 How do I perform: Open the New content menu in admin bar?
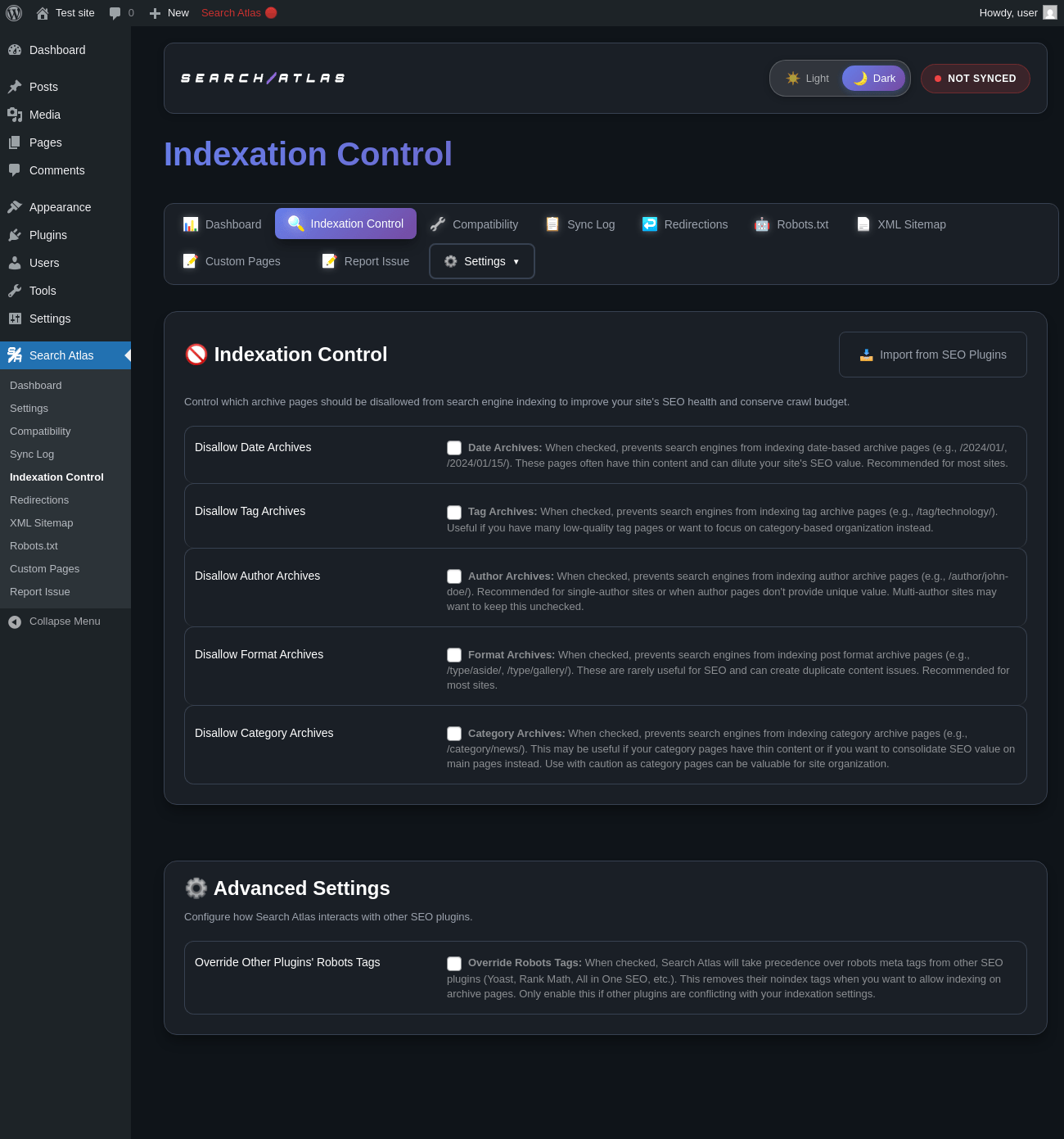[169, 13]
